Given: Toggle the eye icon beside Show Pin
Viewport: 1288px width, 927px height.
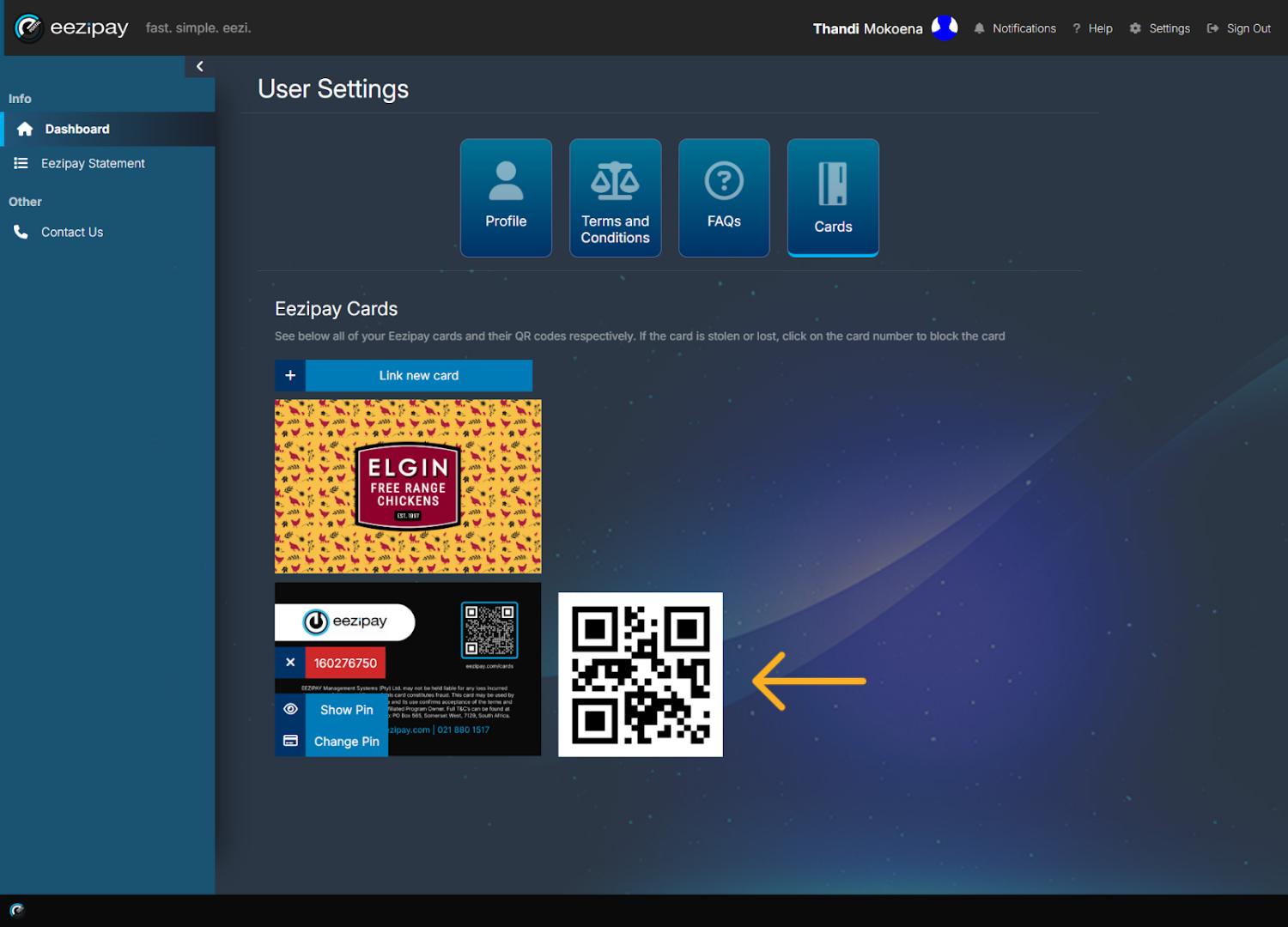Looking at the screenshot, I should click(x=290, y=710).
